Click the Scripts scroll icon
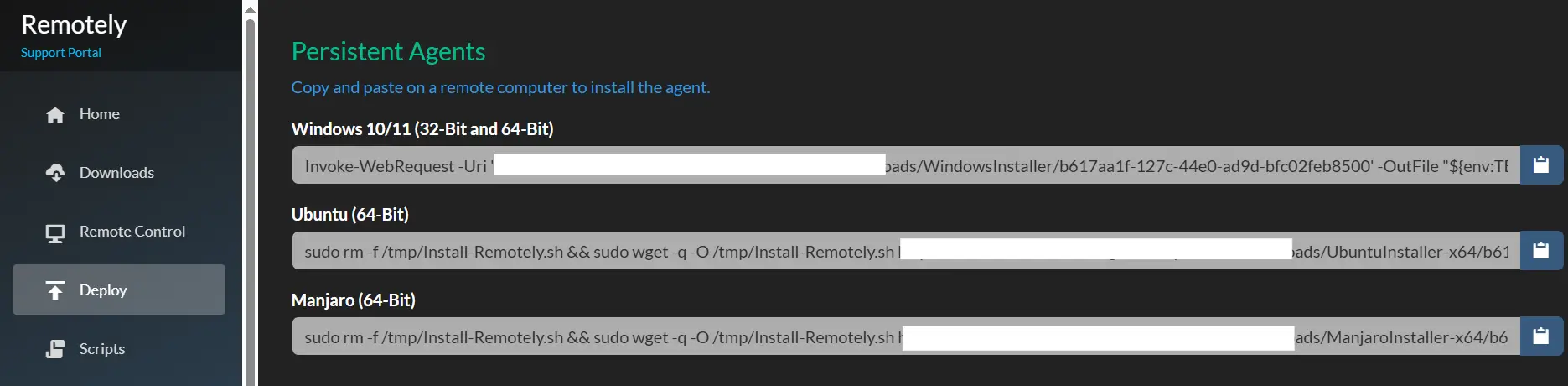 (x=55, y=349)
